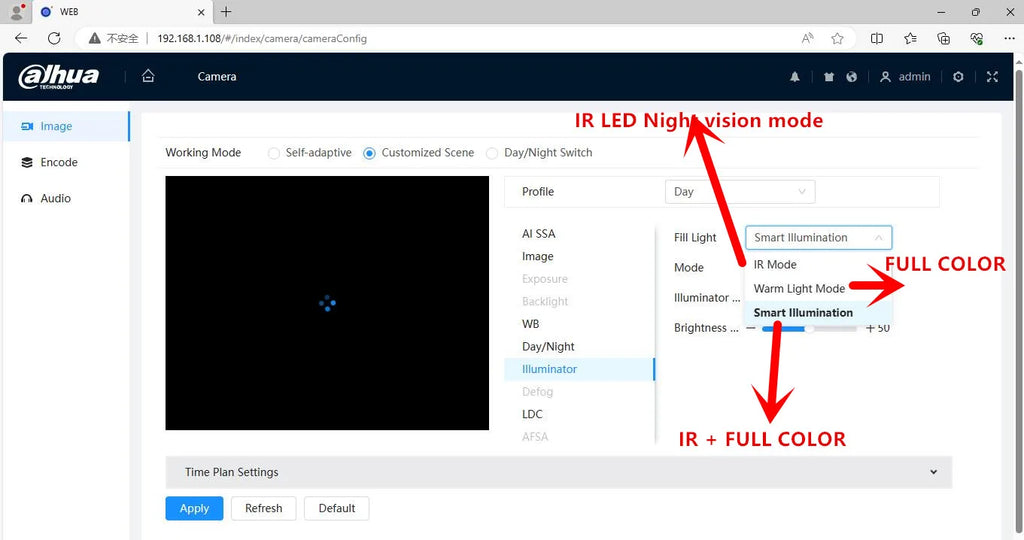This screenshot has width=1024, height=540.
Task: Open language globe icon
Action: click(x=851, y=77)
